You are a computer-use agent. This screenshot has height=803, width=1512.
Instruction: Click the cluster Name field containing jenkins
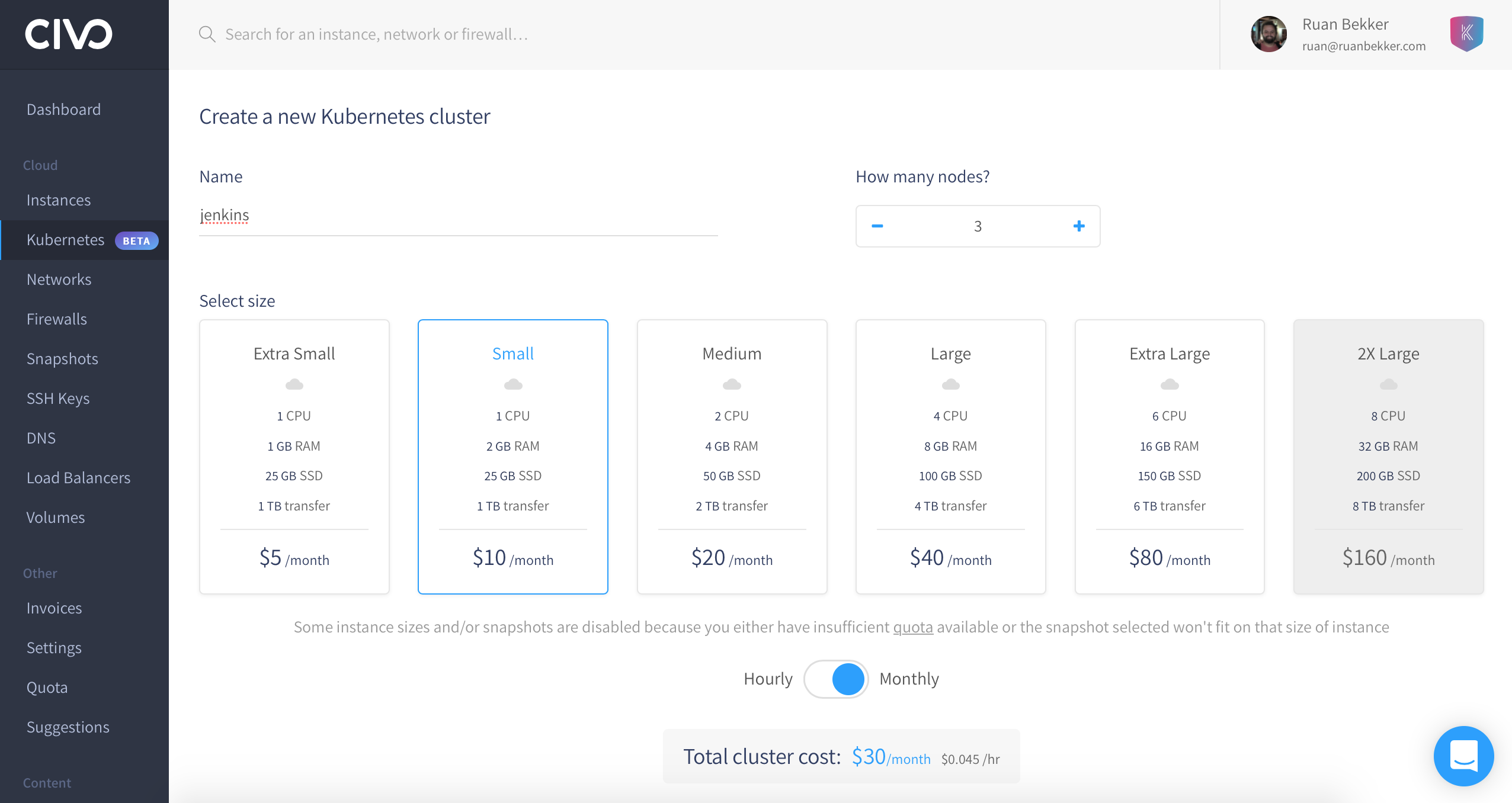click(459, 216)
